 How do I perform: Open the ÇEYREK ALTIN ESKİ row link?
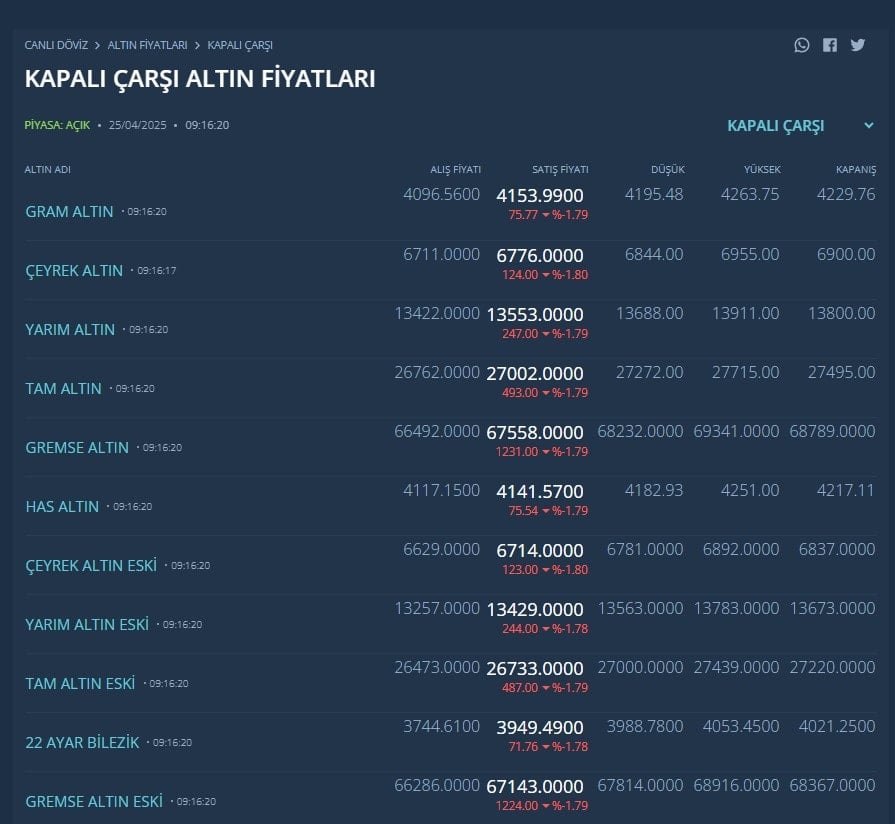pos(91,566)
